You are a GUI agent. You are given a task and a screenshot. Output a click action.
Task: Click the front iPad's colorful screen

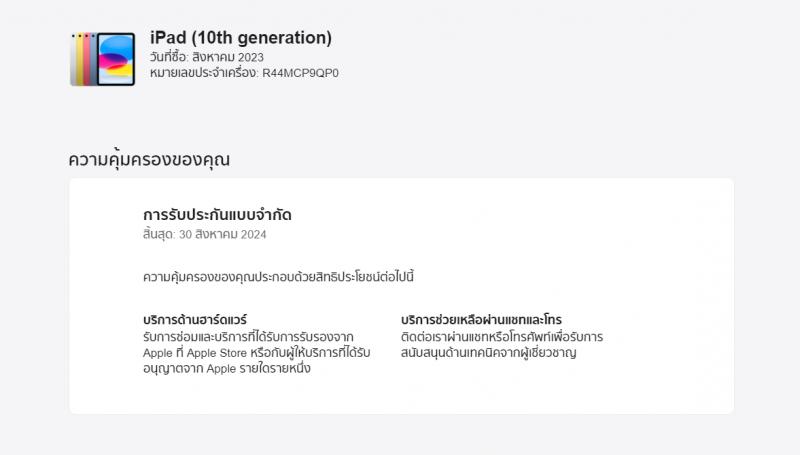117,60
